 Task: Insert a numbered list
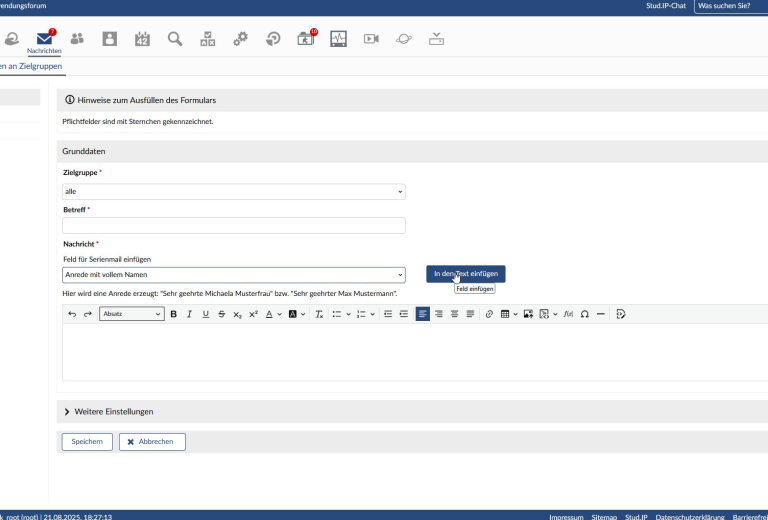pyautogui.click(x=361, y=314)
